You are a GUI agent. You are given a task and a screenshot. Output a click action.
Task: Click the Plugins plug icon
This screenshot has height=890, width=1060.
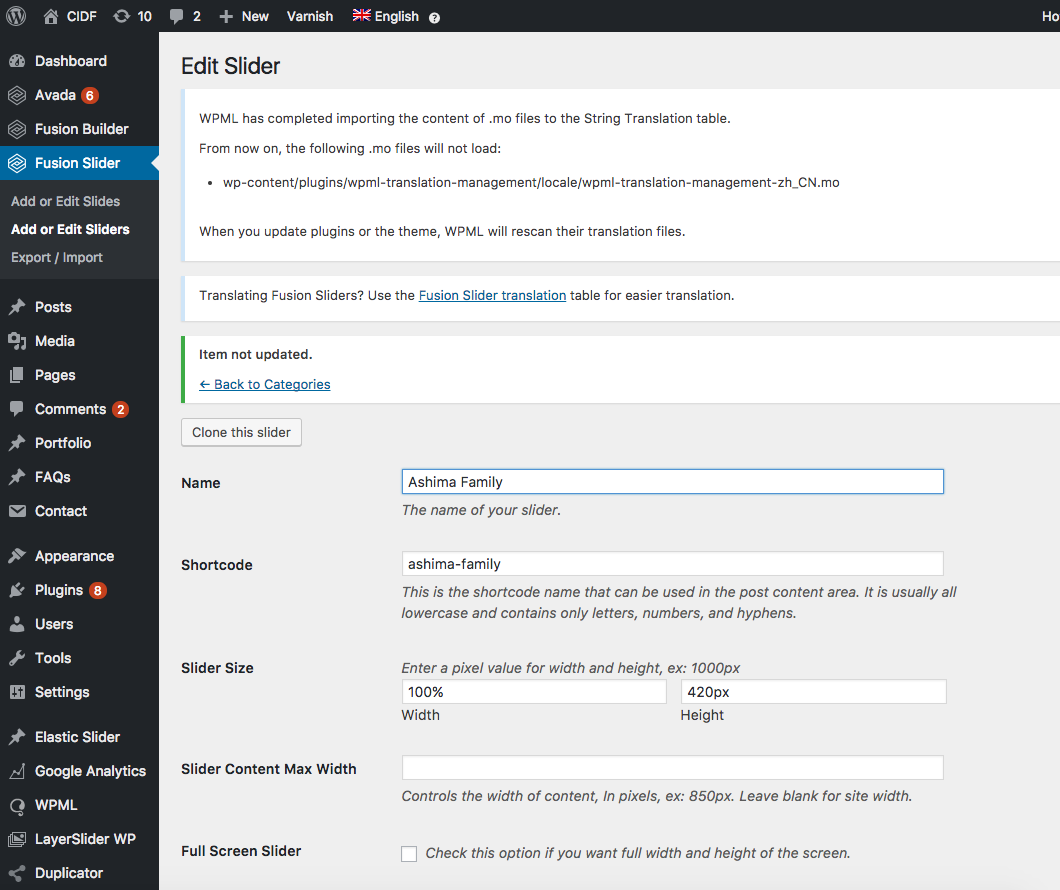(17, 590)
